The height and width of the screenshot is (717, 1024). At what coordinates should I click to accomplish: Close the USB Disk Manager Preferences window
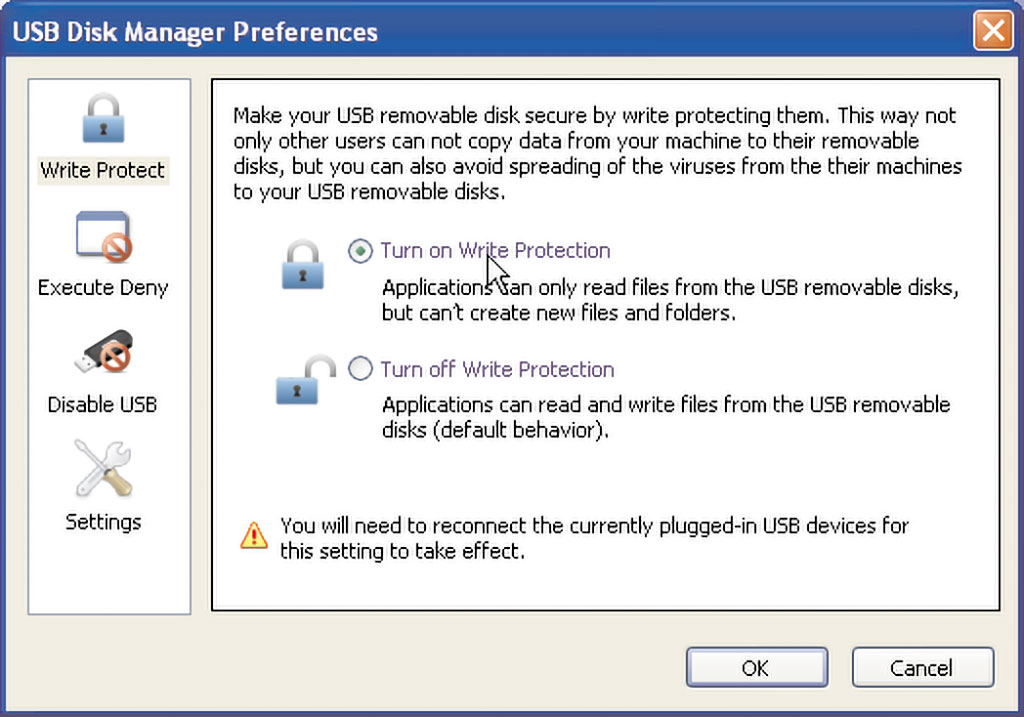pyautogui.click(x=993, y=30)
